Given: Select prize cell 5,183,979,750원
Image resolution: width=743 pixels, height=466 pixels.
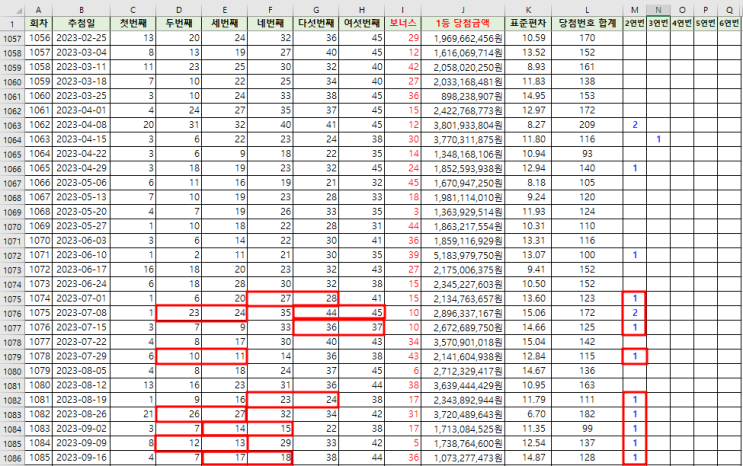Looking at the screenshot, I should coord(463,255).
